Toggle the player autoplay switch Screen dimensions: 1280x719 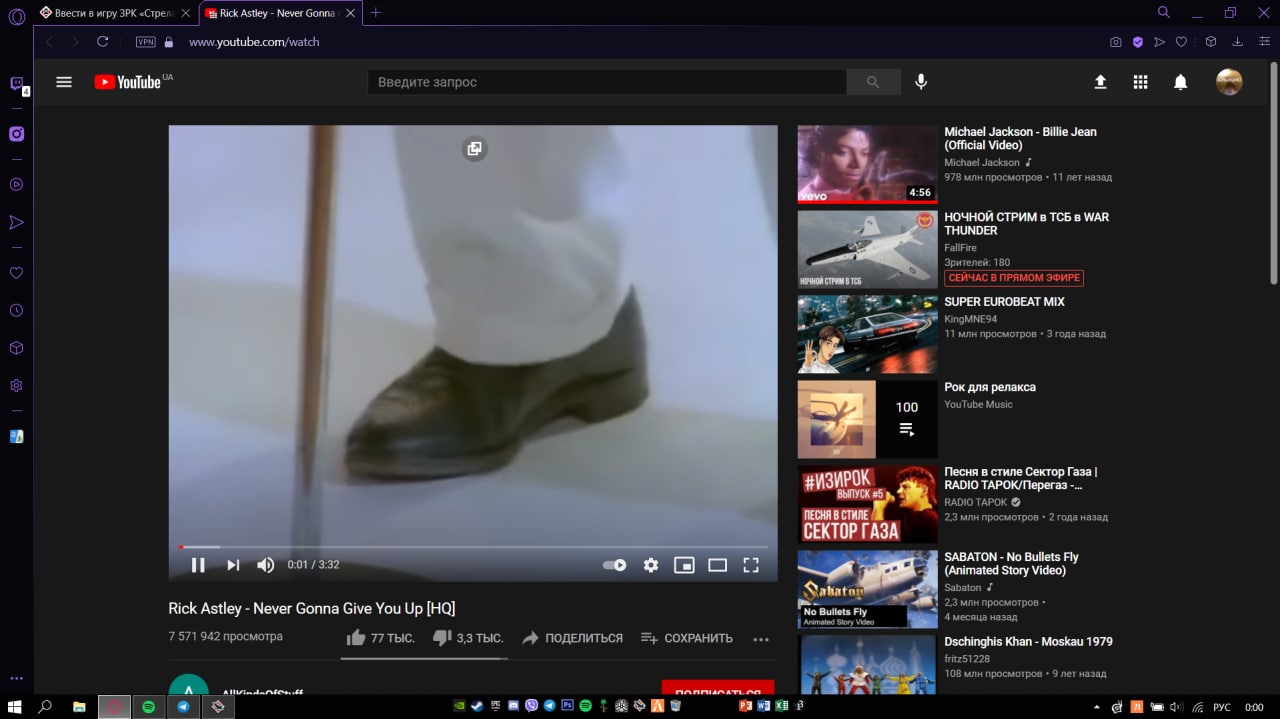tap(614, 565)
